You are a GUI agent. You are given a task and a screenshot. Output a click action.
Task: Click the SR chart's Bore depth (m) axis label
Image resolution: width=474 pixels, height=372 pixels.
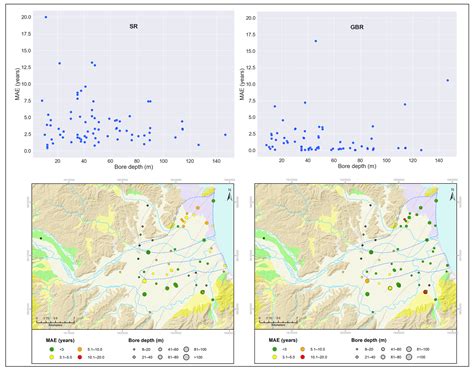[x=134, y=166]
